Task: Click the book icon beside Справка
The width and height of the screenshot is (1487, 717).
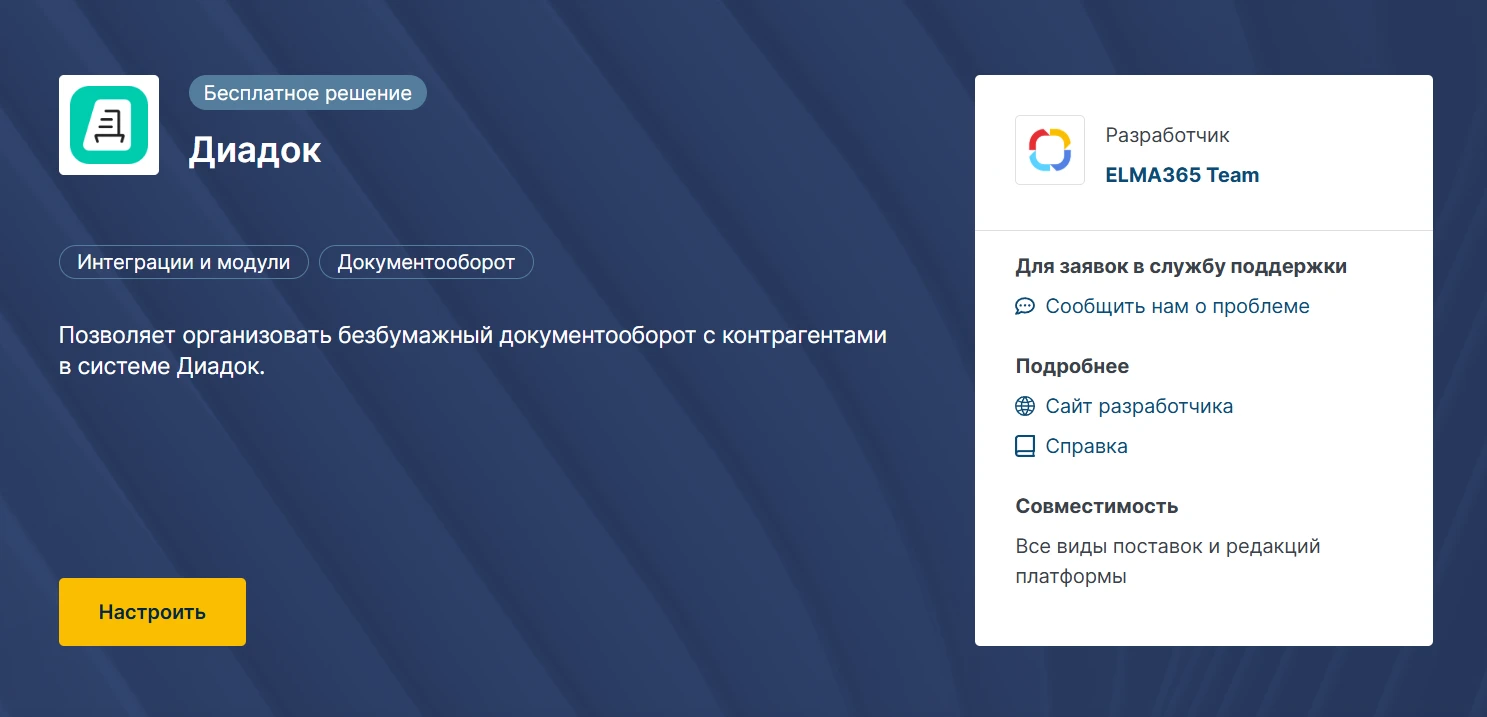Action: [1024, 447]
